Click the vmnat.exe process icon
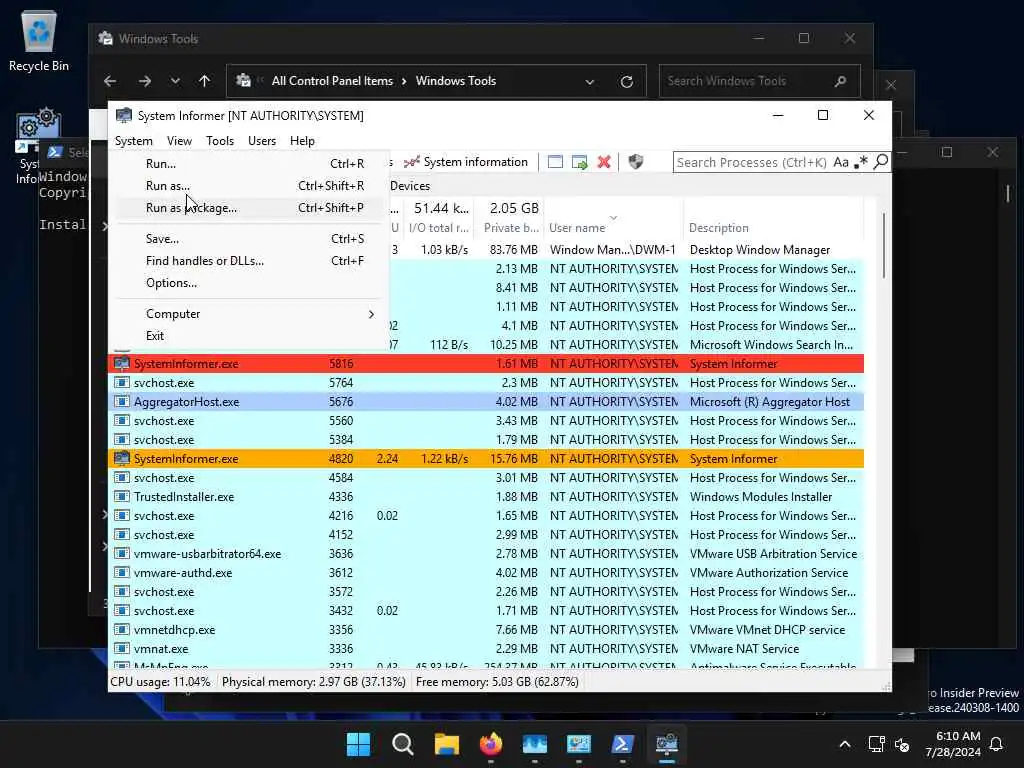The width and height of the screenshot is (1024, 768). [x=121, y=648]
